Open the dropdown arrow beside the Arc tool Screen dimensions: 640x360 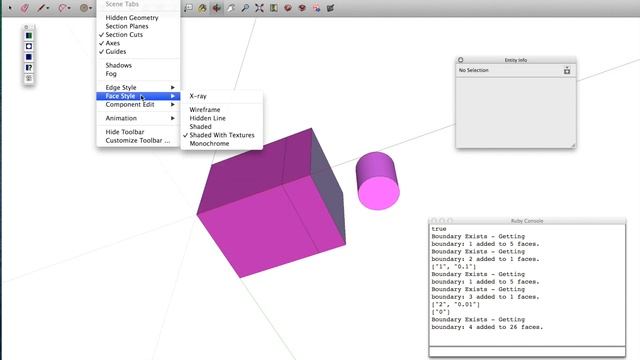tap(69, 8)
